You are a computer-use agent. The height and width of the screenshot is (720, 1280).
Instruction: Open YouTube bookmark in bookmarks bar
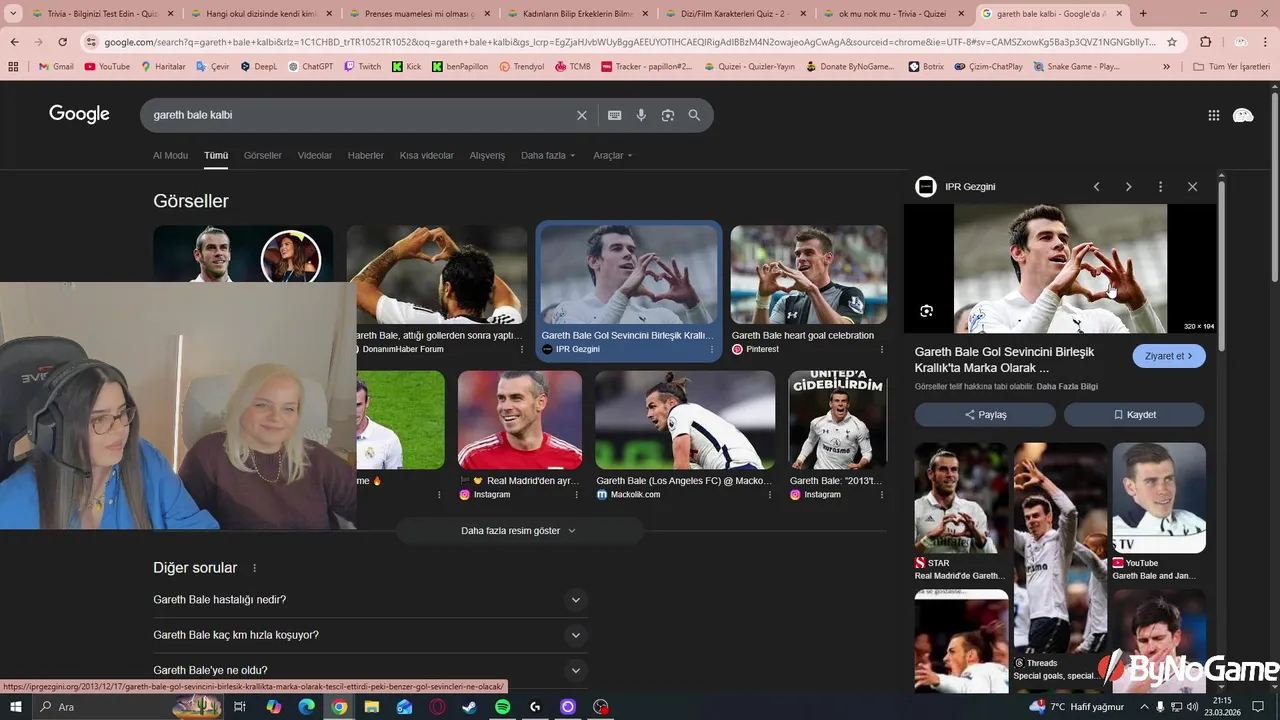(107, 66)
